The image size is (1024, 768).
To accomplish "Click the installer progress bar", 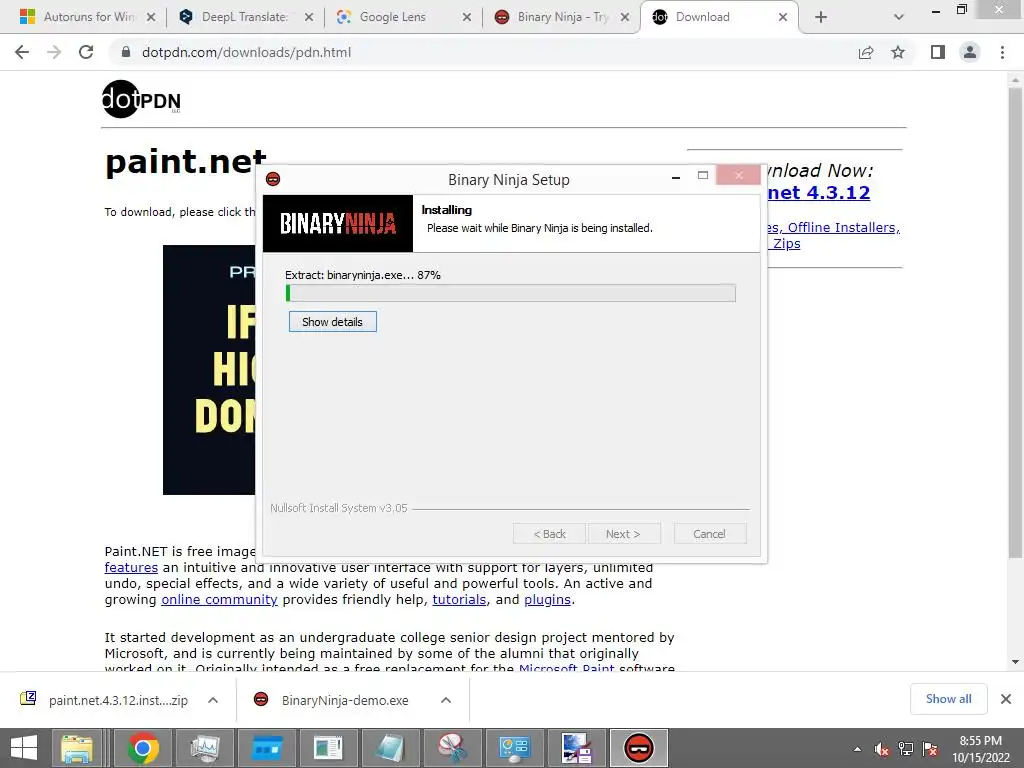I will point(511,293).
